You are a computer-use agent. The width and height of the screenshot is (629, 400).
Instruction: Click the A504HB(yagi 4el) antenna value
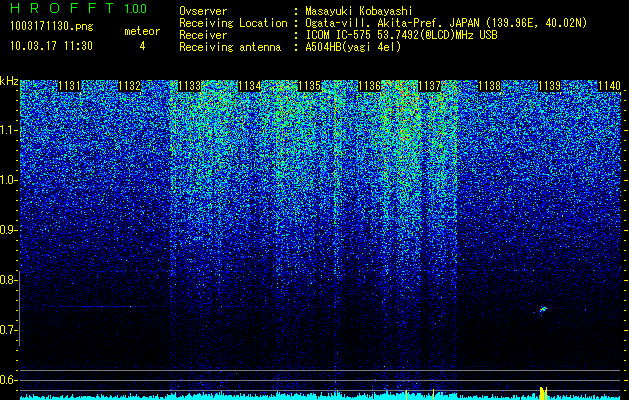353,47
